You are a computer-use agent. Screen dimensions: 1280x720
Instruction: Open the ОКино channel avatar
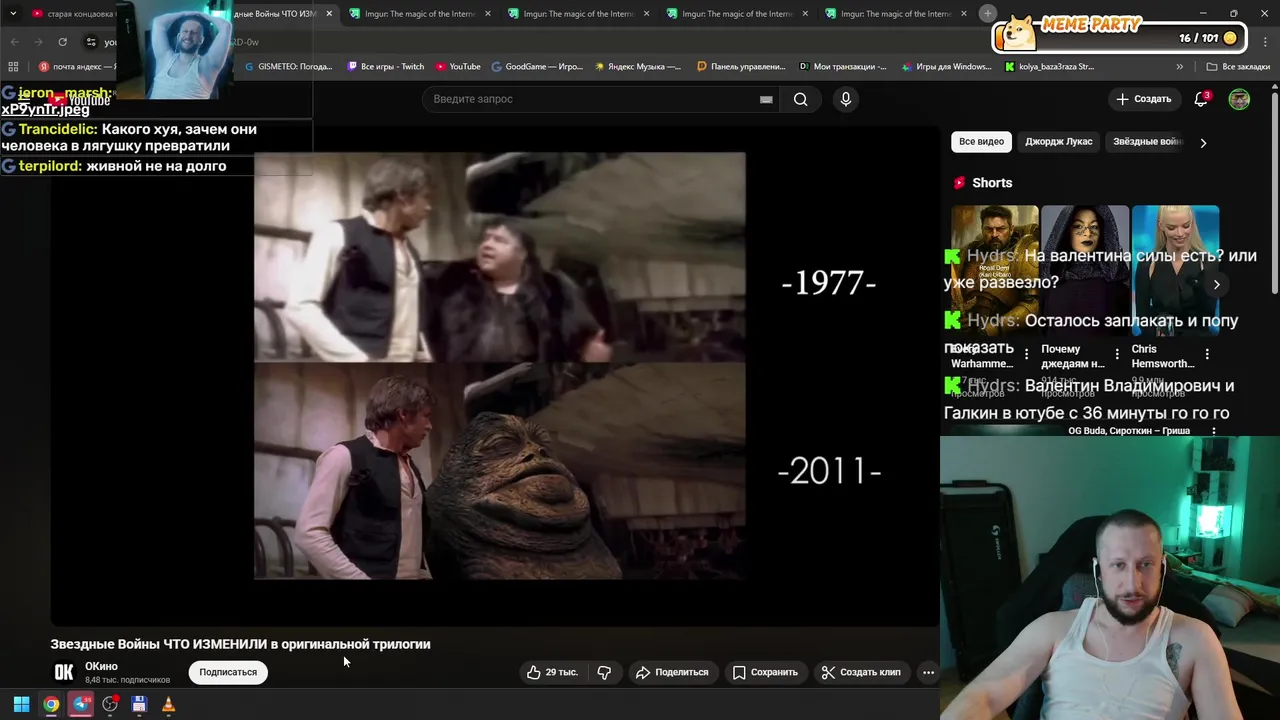64,672
